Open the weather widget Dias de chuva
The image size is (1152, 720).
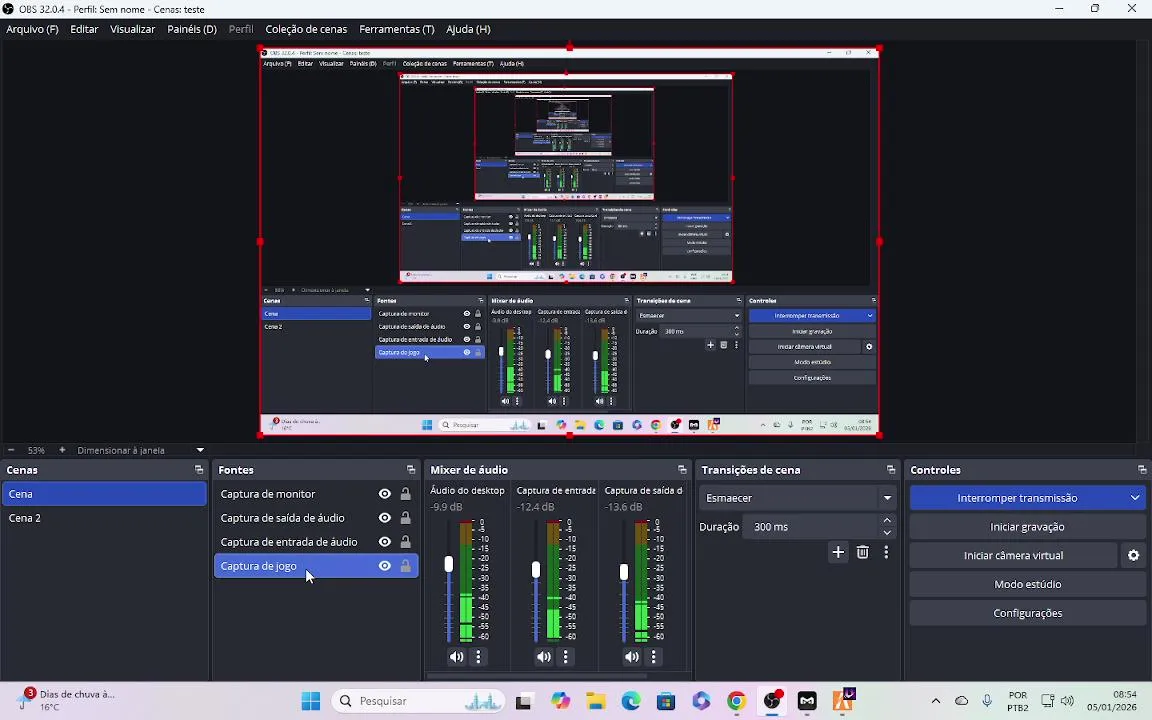[66, 700]
